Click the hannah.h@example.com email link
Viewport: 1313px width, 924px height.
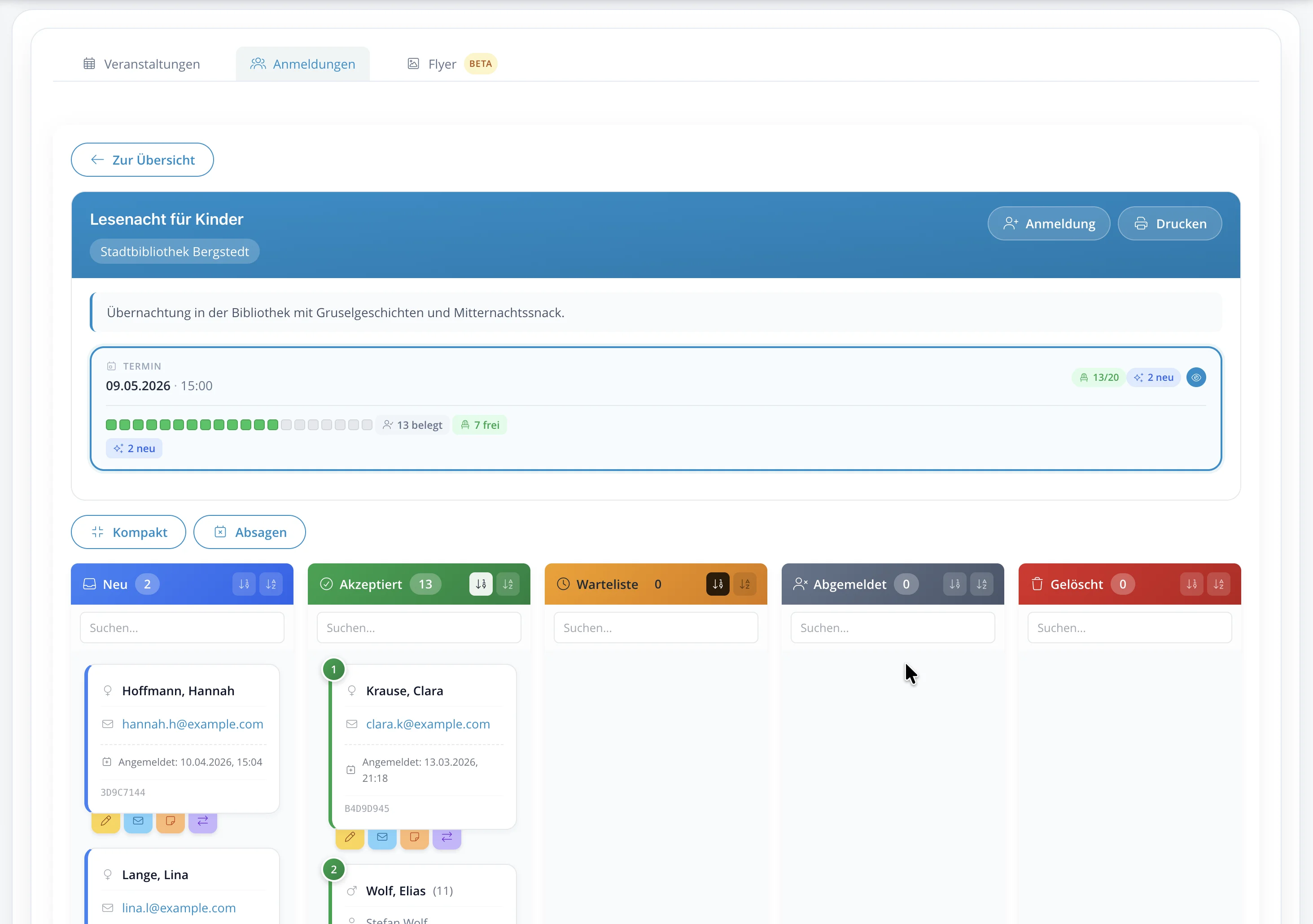pos(192,724)
